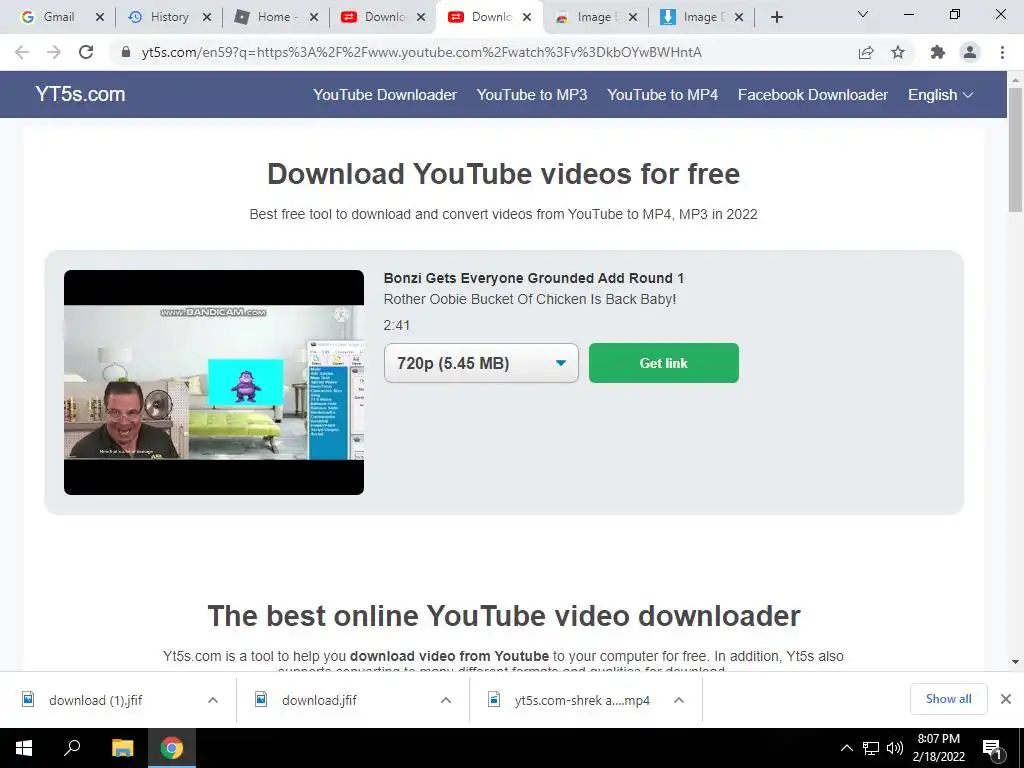Click the address bar URL
The width and height of the screenshot is (1024, 768).
tap(421, 52)
